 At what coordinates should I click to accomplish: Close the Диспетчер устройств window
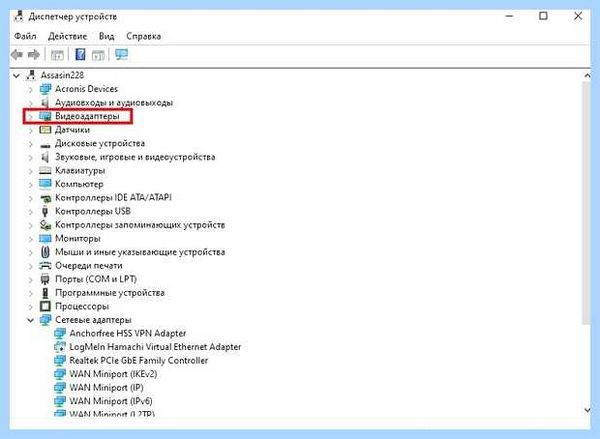click(x=578, y=16)
